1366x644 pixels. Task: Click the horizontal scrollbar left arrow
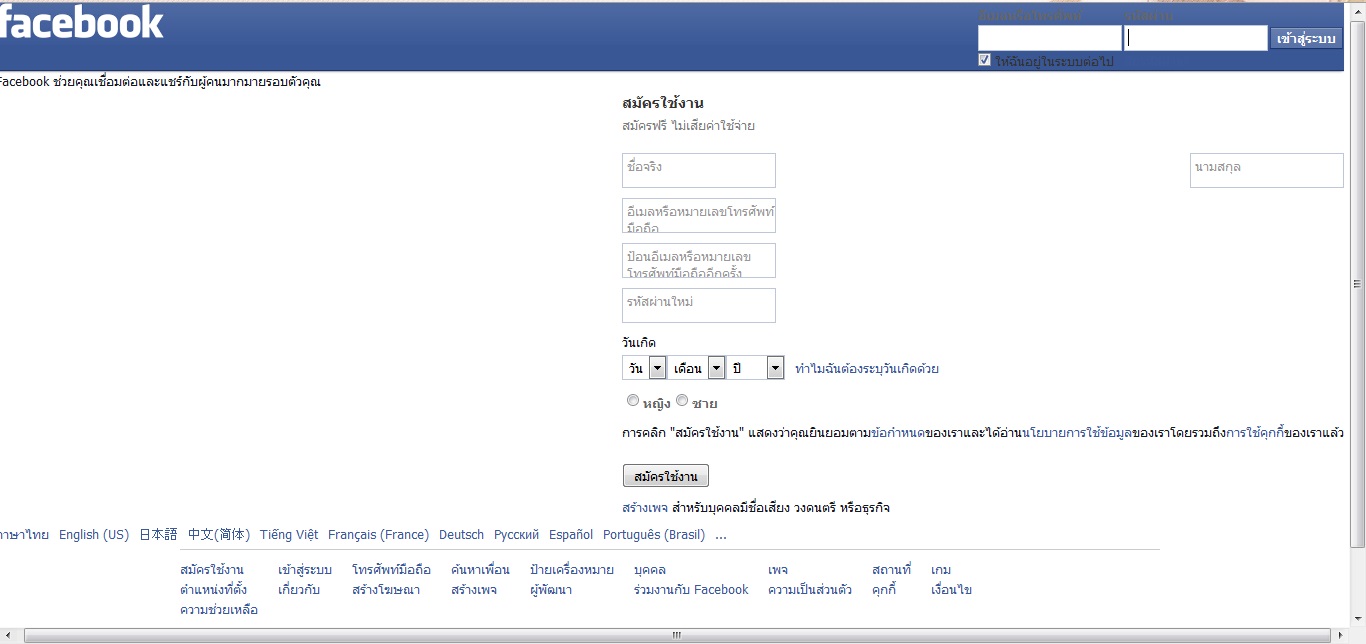pos(9,635)
